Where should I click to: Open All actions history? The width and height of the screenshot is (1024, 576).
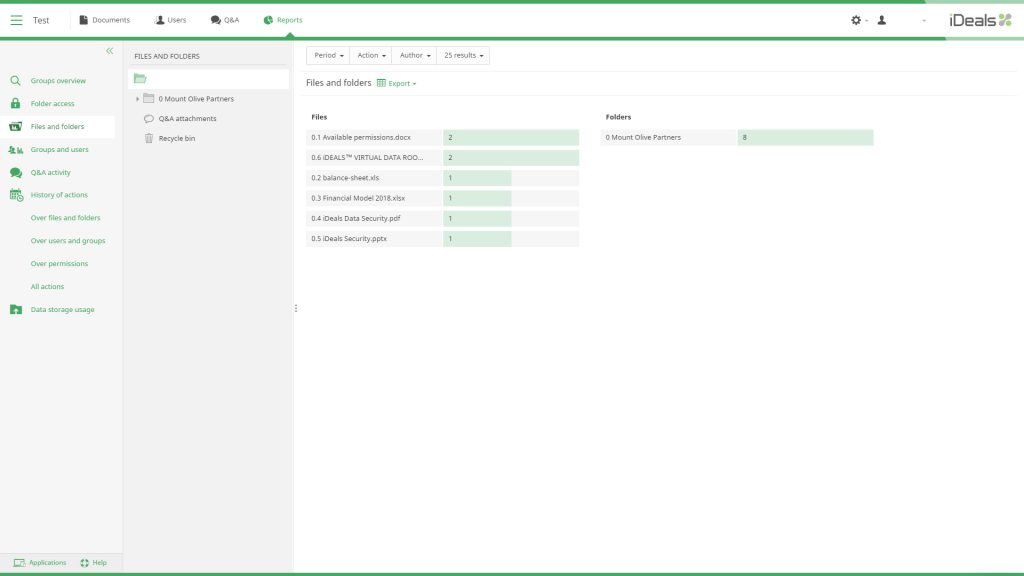pyautogui.click(x=47, y=287)
